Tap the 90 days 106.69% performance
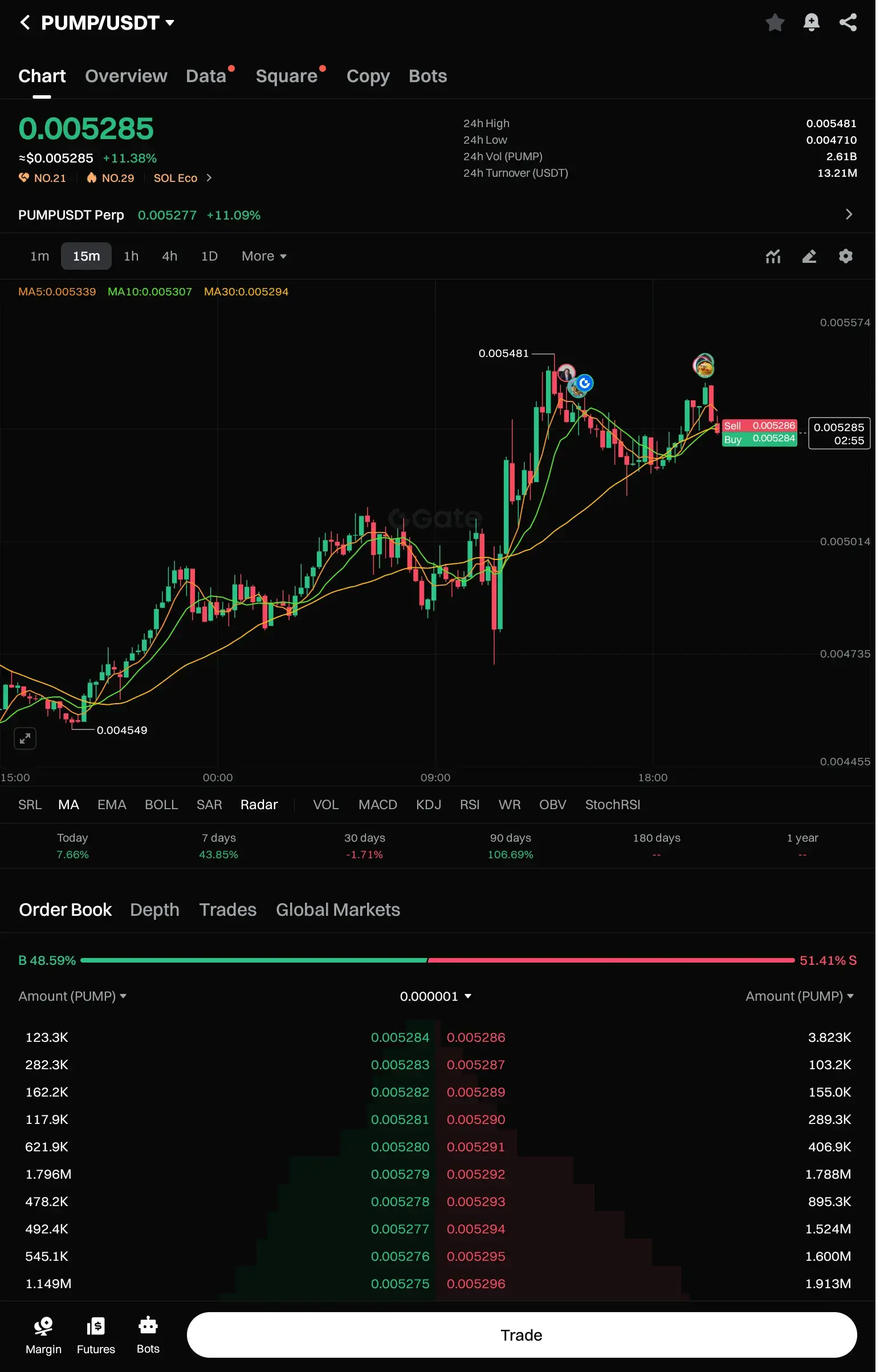 click(510, 846)
